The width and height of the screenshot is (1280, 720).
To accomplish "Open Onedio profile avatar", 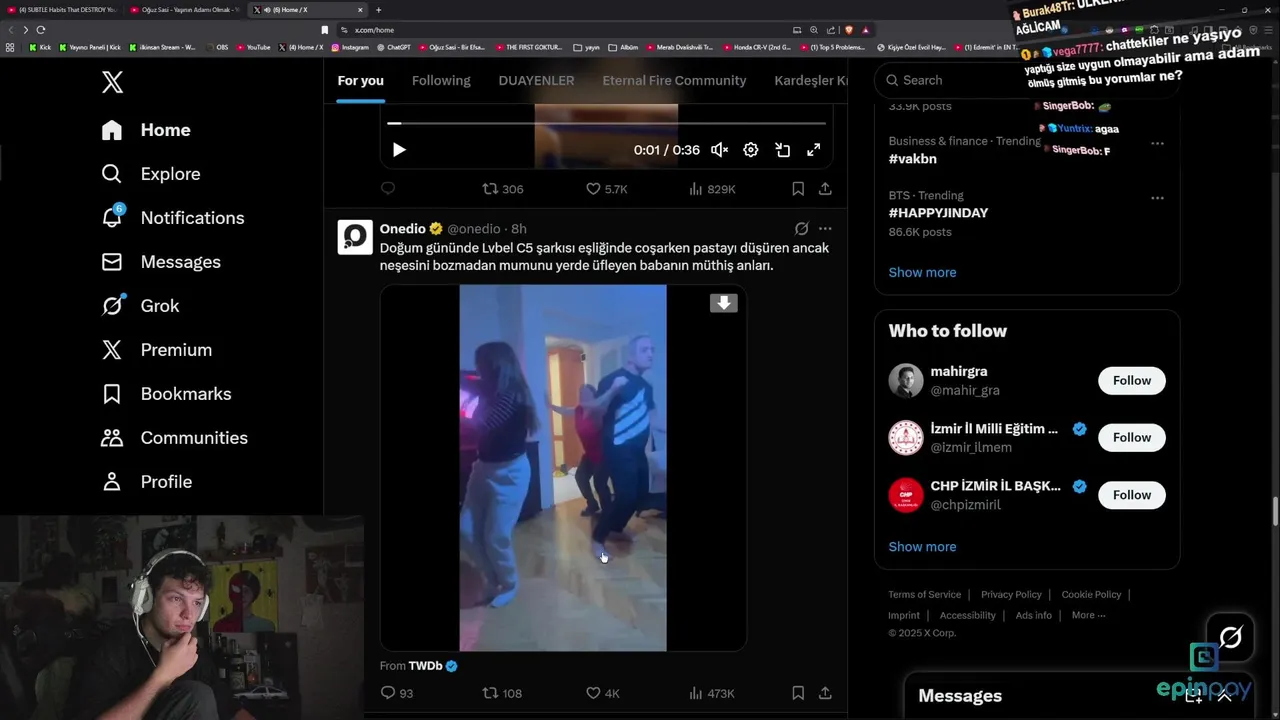I will coord(355,237).
